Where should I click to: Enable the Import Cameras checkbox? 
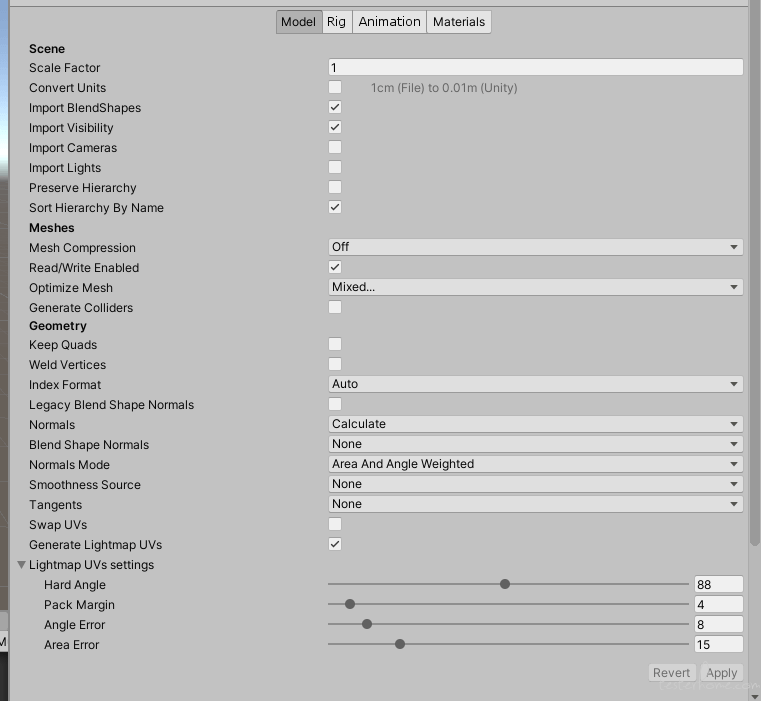tap(335, 147)
